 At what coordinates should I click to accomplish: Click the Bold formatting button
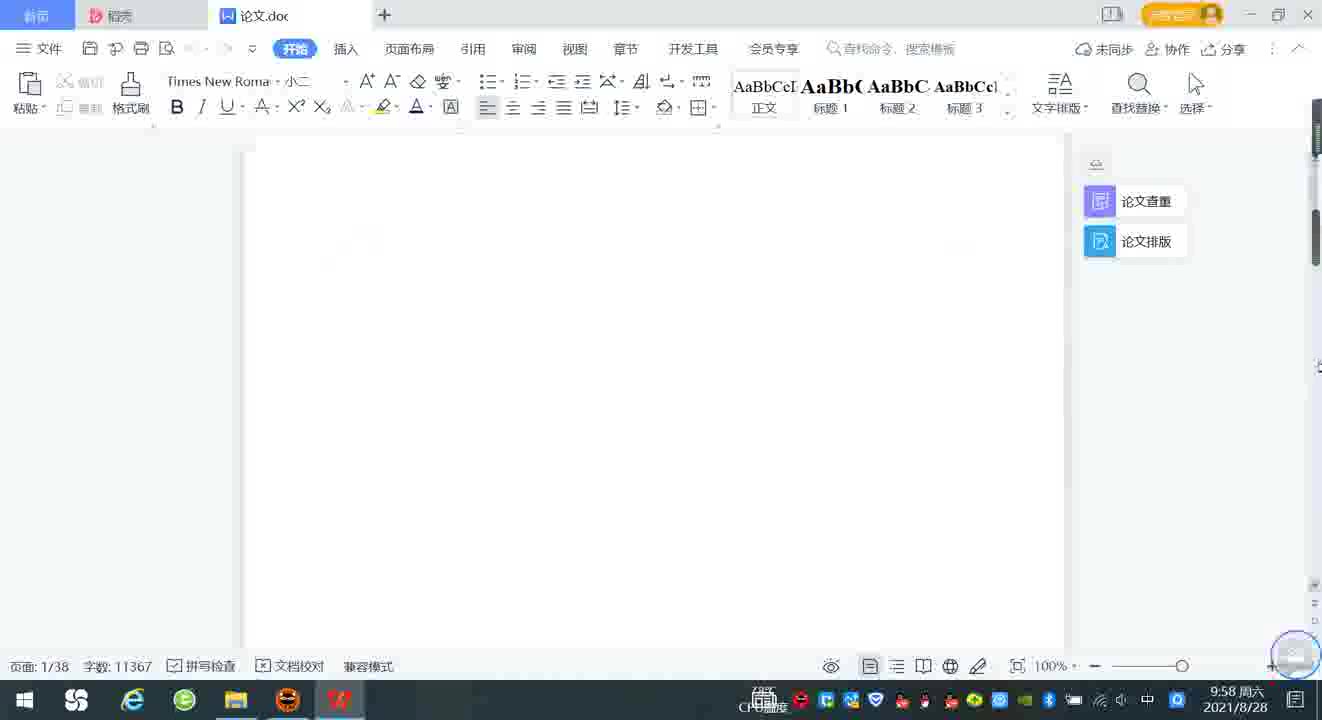click(x=177, y=107)
